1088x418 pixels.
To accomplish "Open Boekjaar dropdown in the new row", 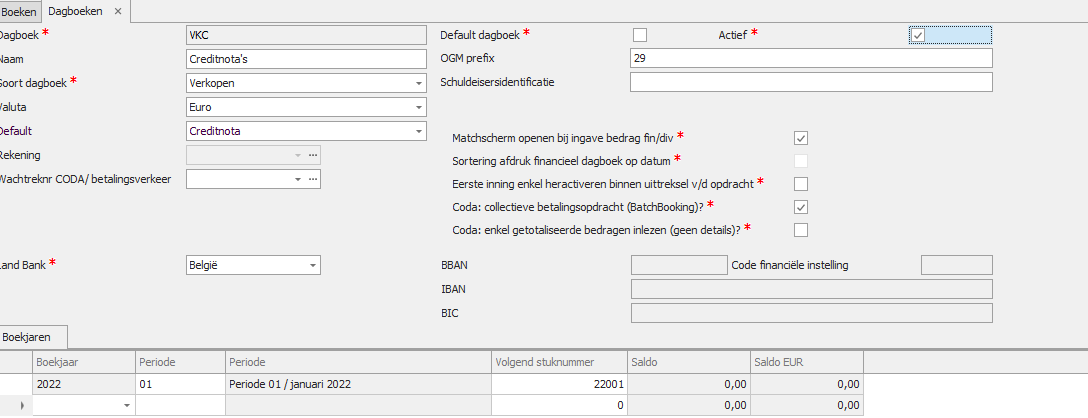I will 127,406.
